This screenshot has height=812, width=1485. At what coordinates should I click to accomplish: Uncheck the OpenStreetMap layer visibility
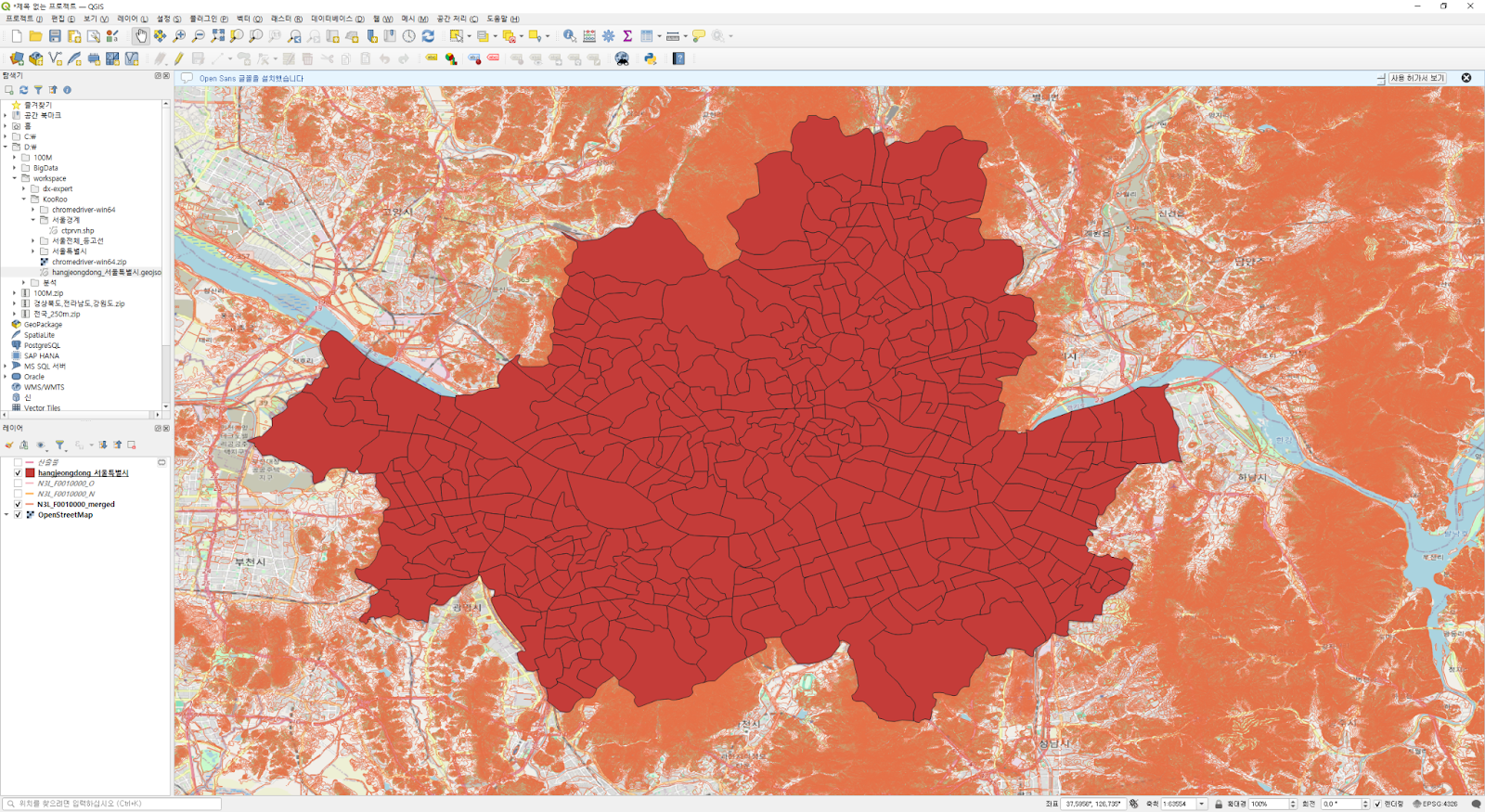coord(18,515)
